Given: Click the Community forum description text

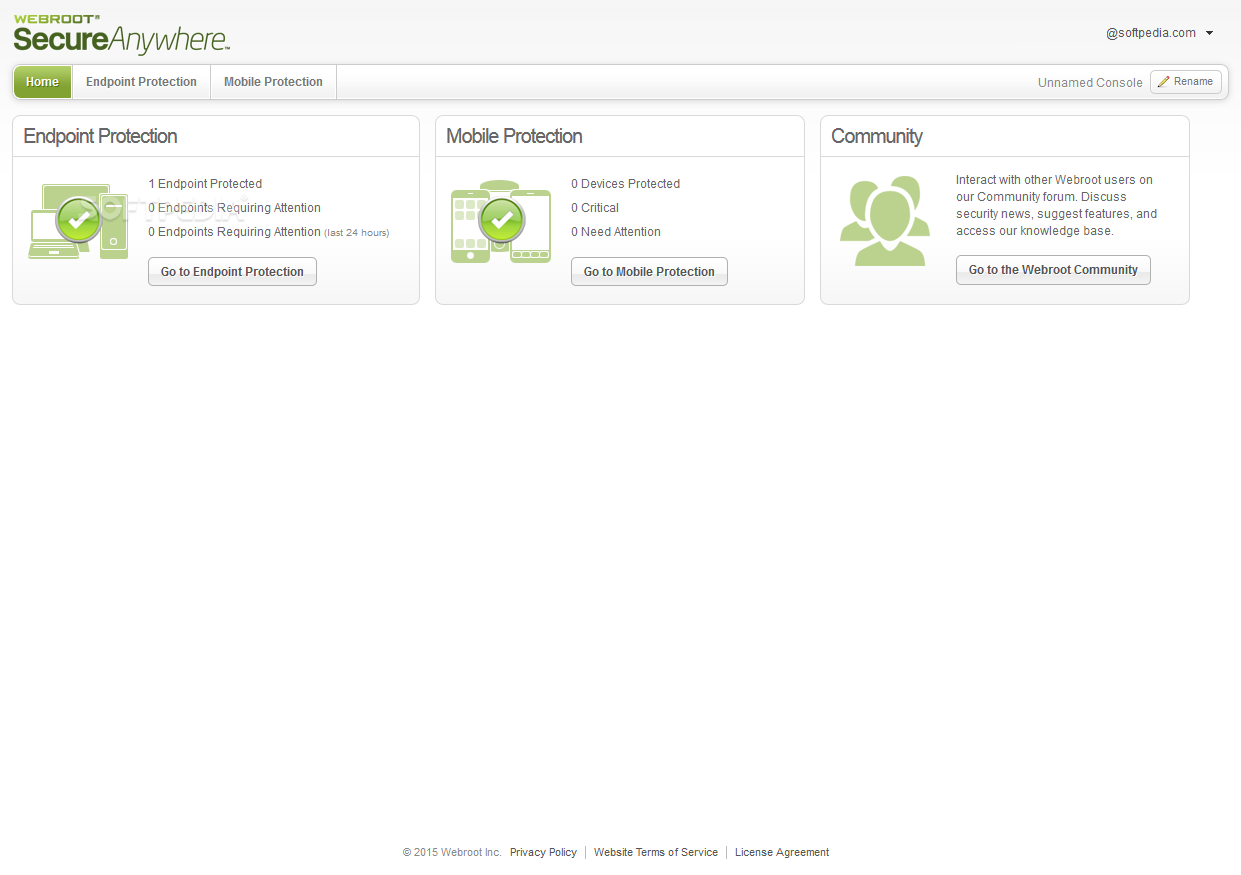Looking at the screenshot, I should point(1056,205).
